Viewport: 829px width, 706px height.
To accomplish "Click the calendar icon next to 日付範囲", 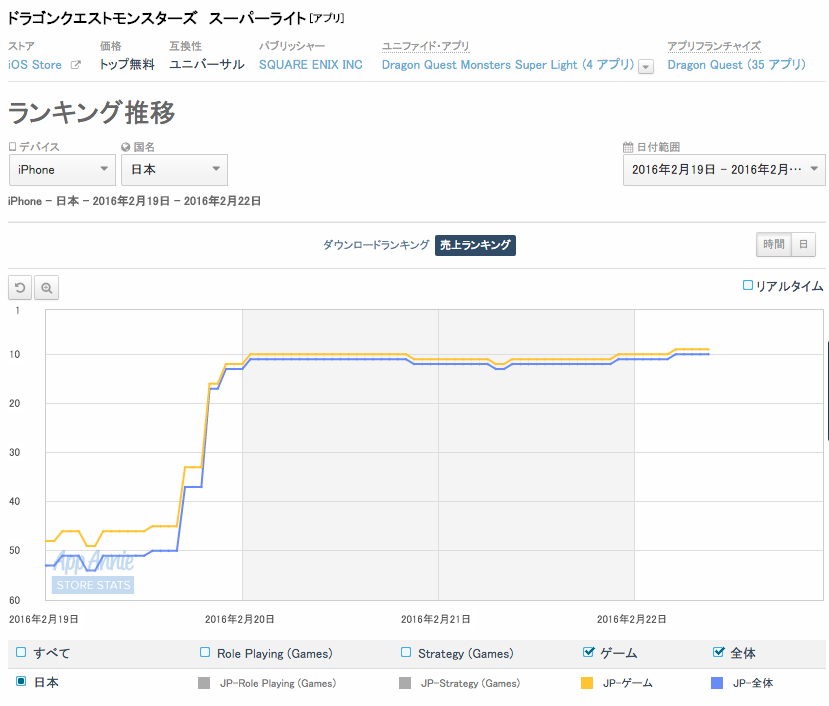I will pyautogui.click(x=628, y=147).
